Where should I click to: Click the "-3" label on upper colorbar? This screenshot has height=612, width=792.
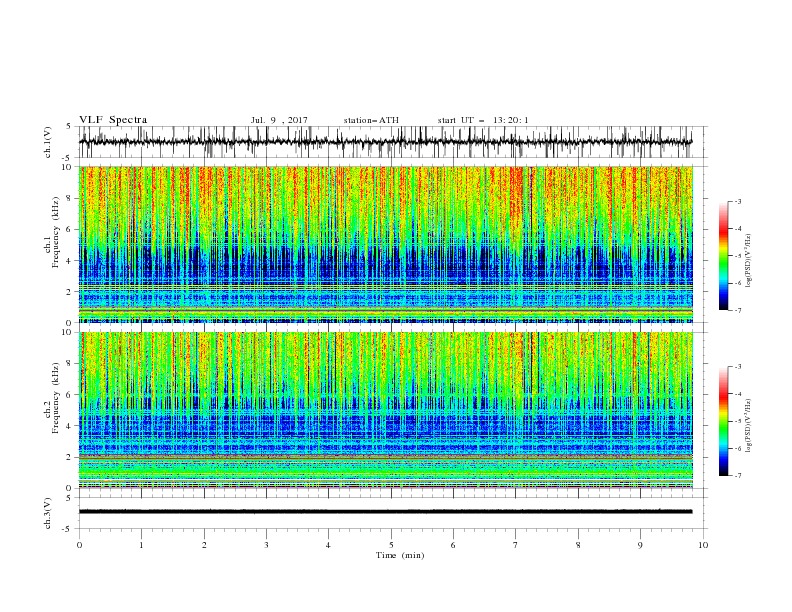(x=738, y=201)
